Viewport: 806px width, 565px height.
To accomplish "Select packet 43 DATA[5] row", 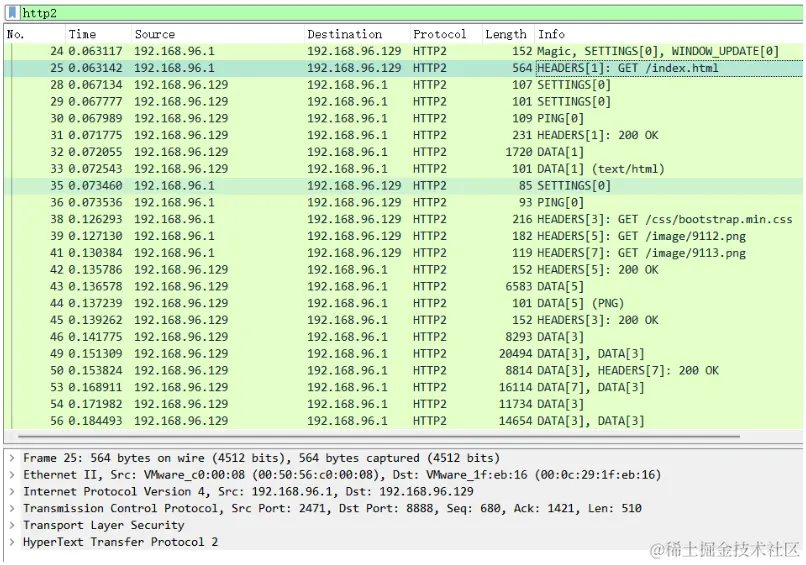I will (403, 286).
